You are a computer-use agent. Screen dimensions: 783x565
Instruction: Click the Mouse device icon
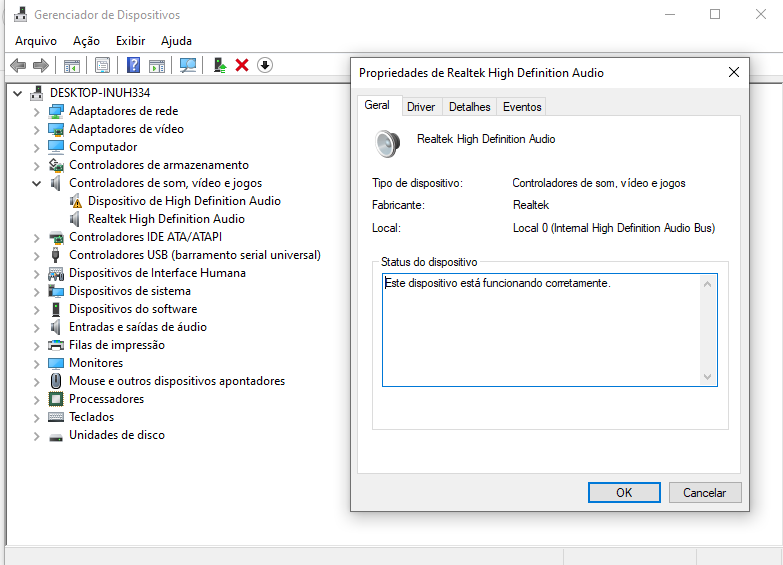[x=56, y=381]
